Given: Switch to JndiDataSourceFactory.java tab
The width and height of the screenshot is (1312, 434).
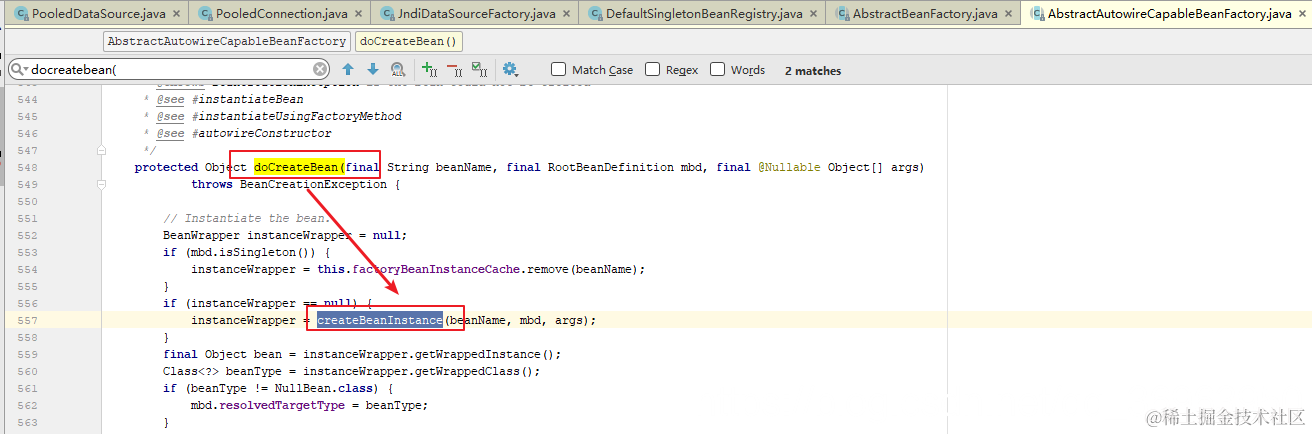Looking at the screenshot, I should 476,14.
